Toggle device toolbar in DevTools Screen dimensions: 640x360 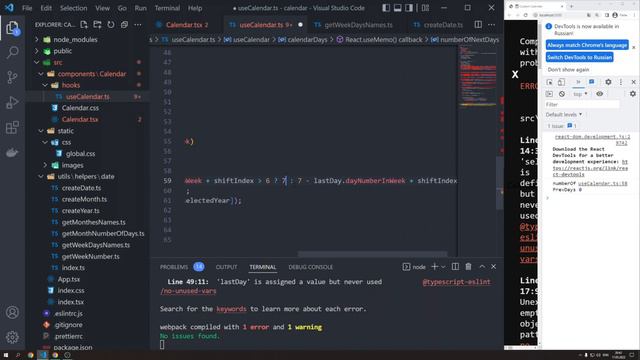561,82
